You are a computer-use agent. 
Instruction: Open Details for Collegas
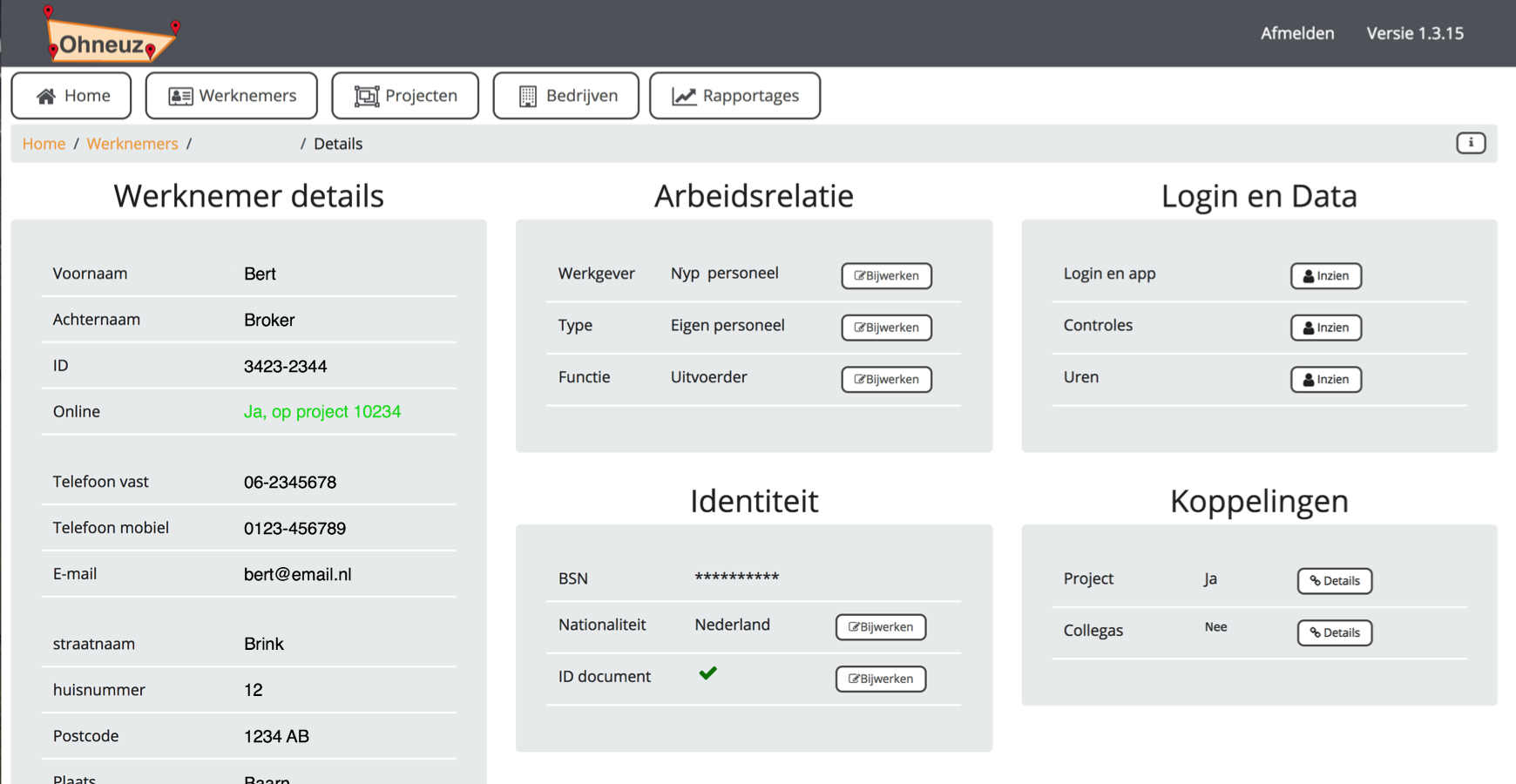click(x=1334, y=632)
